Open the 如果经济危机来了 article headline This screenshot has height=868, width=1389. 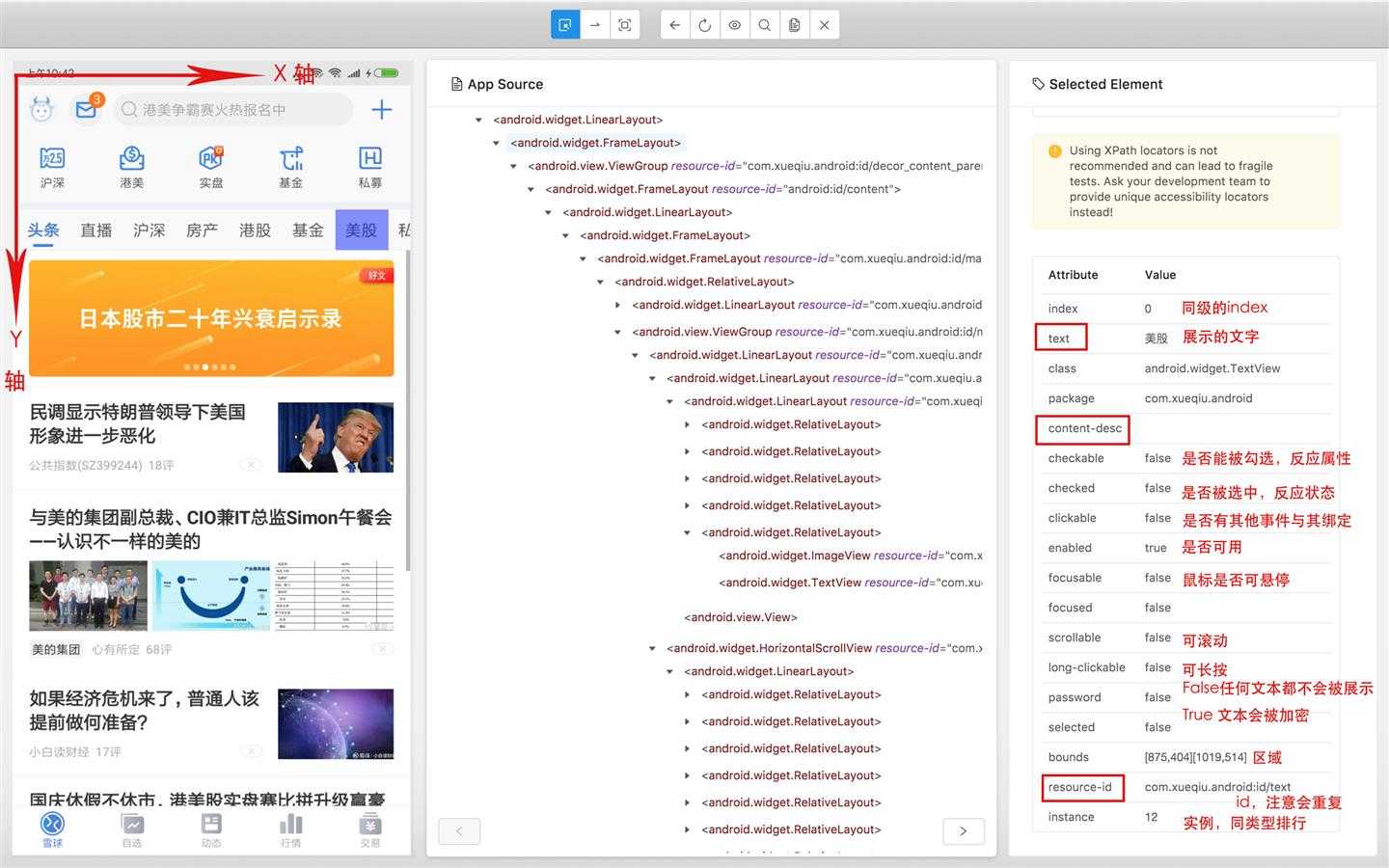click(x=145, y=710)
